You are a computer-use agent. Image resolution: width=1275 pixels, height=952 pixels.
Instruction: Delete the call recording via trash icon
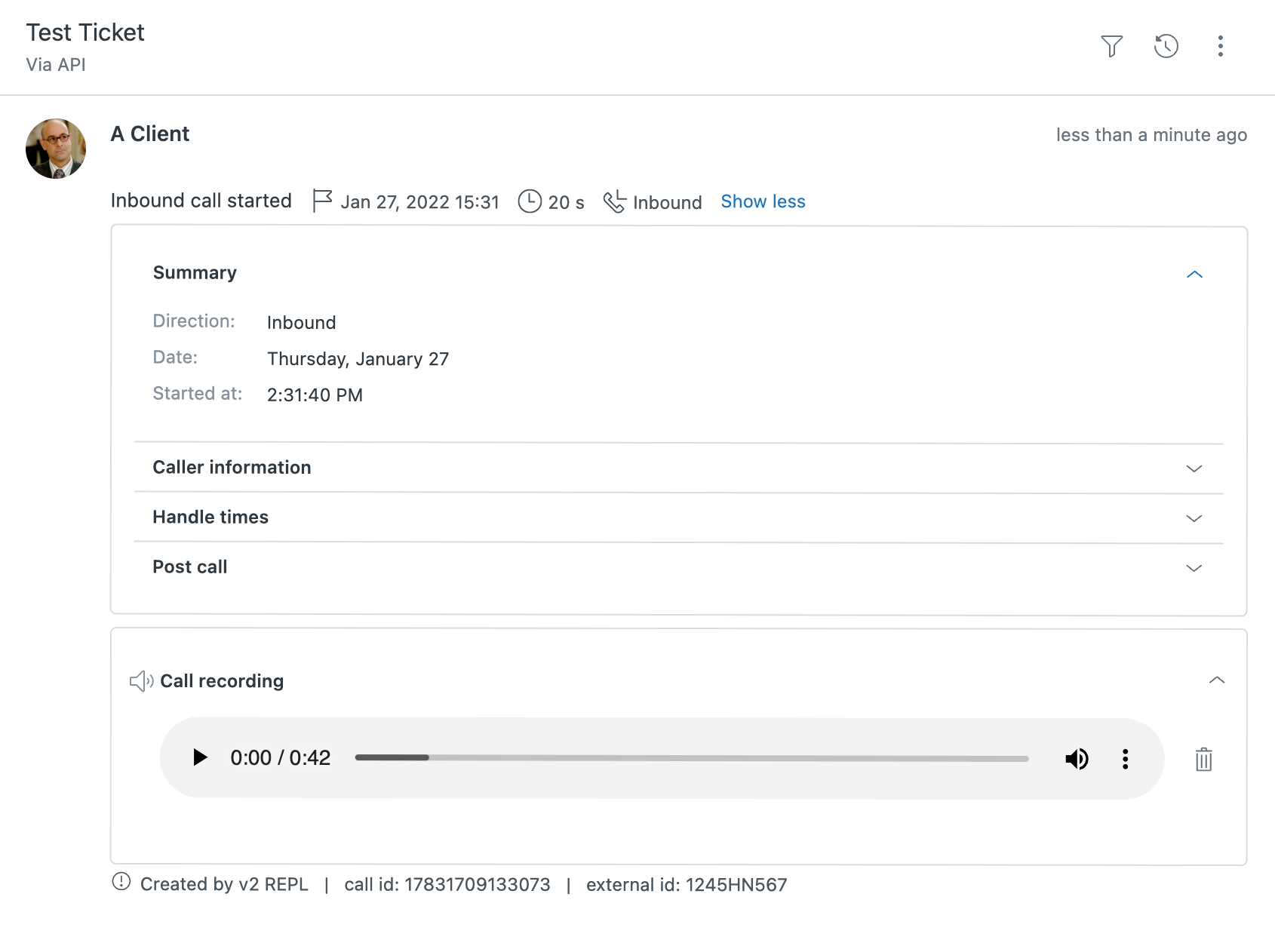click(x=1203, y=759)
